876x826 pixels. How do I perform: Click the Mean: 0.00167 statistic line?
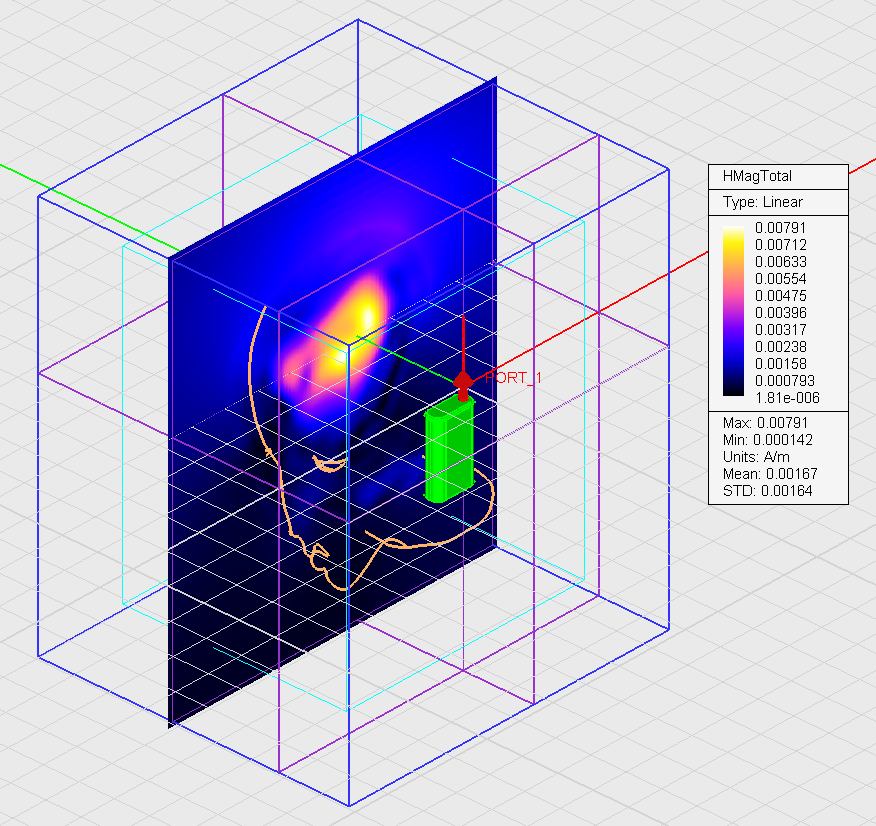766,473
